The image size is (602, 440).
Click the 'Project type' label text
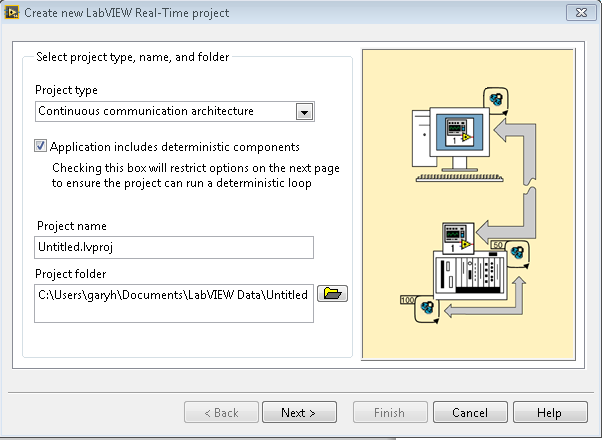pos(66,90)
